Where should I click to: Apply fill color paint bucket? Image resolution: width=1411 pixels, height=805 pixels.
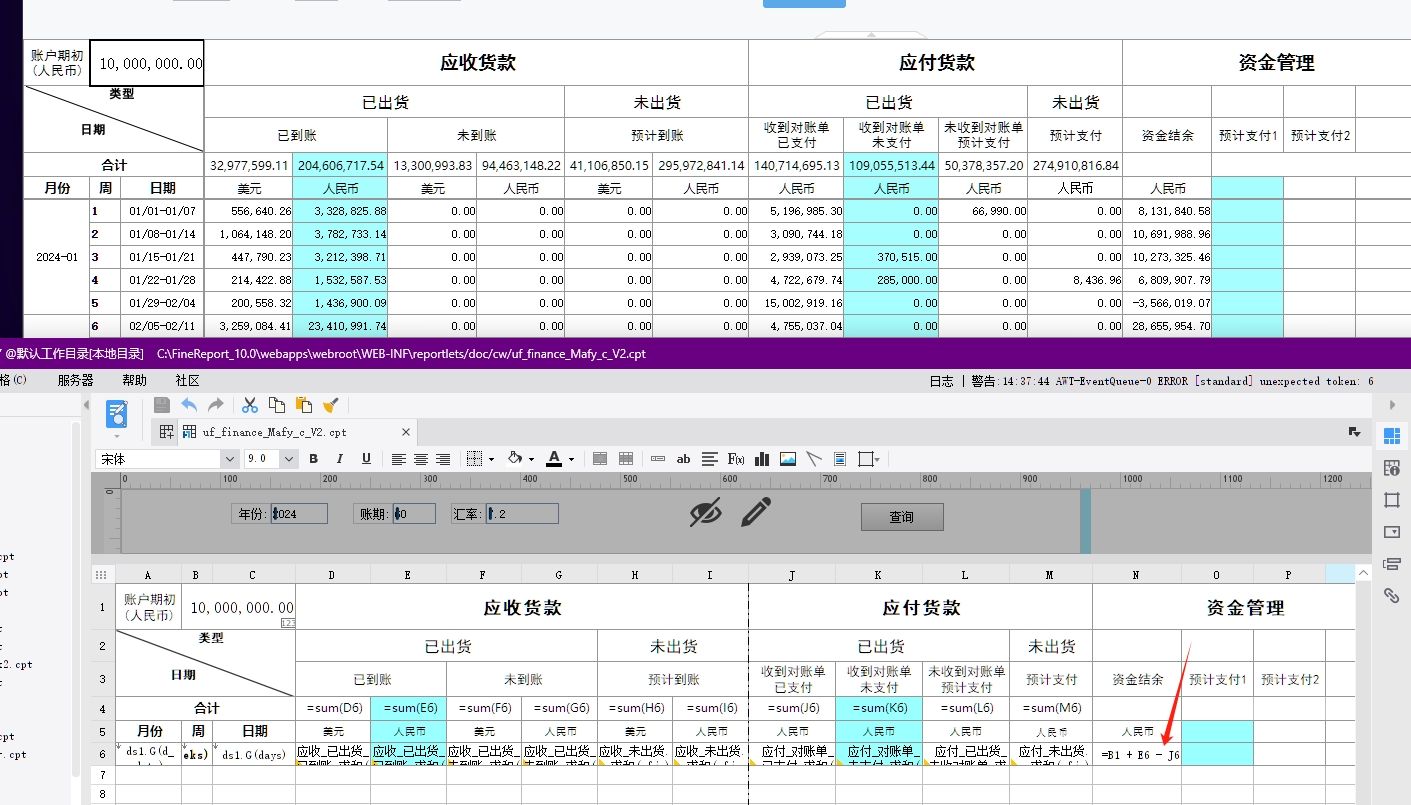[x=516, y=459]
